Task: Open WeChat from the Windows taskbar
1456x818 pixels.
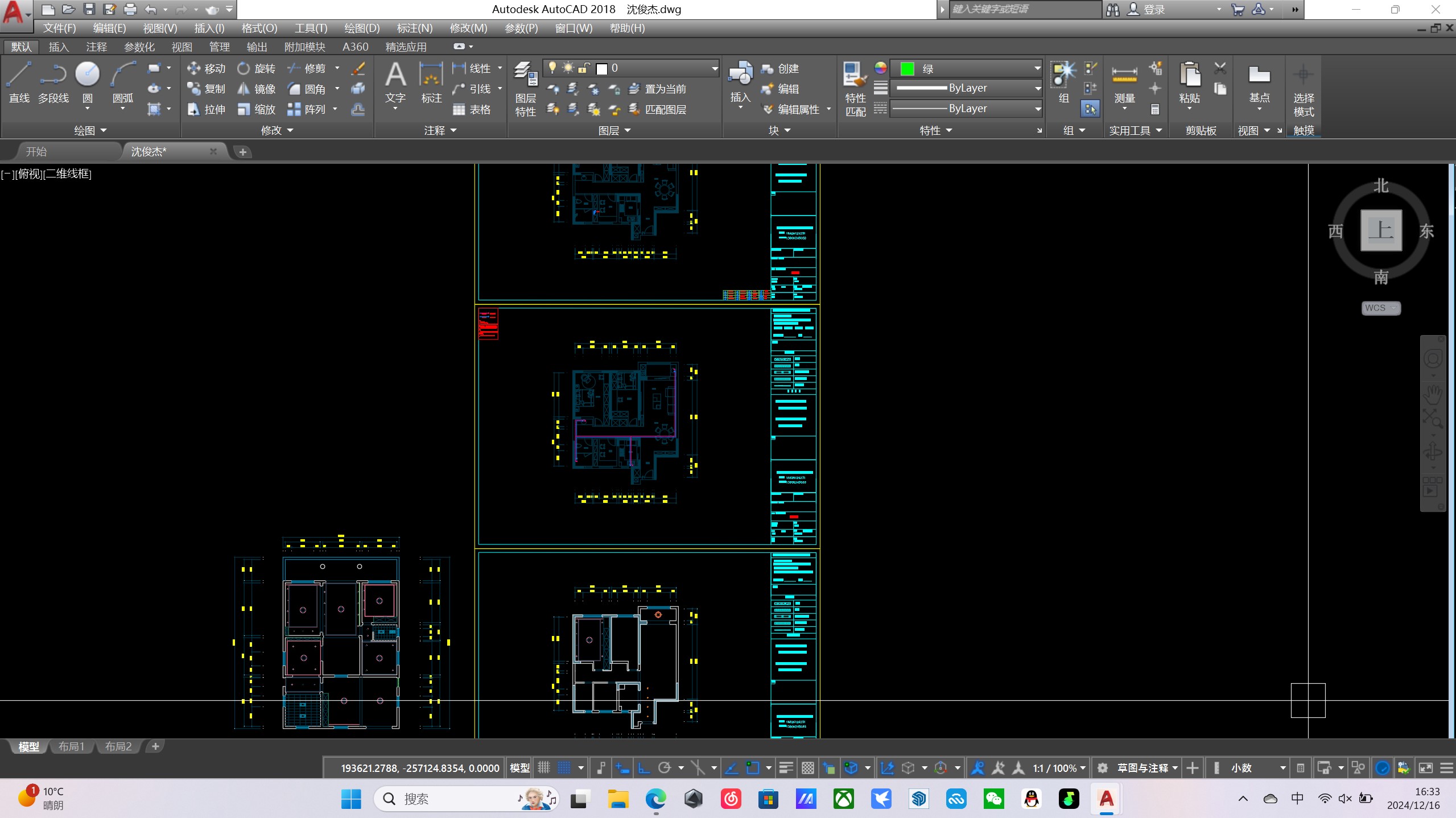Action: pyautogui.click(x=993, y=799)
